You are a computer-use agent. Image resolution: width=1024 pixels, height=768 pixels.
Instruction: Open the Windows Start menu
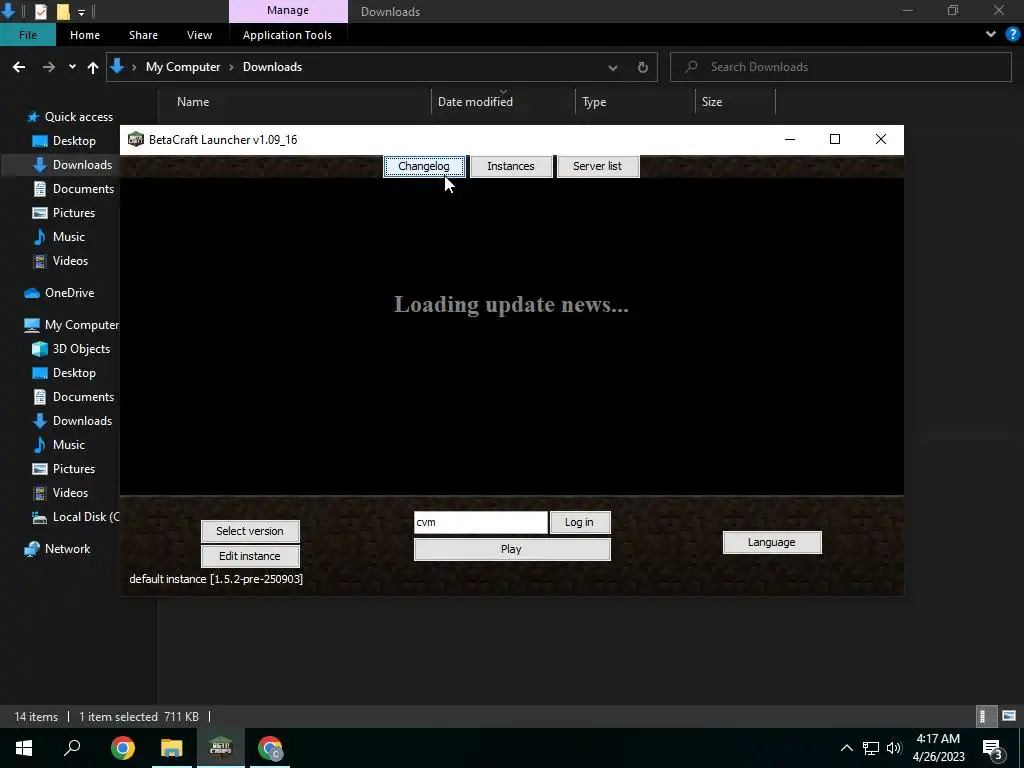point(24,748)
